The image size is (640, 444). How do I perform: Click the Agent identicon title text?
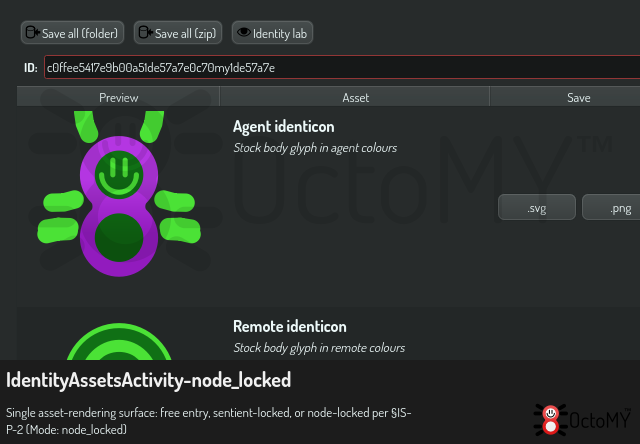click(284, 127)
